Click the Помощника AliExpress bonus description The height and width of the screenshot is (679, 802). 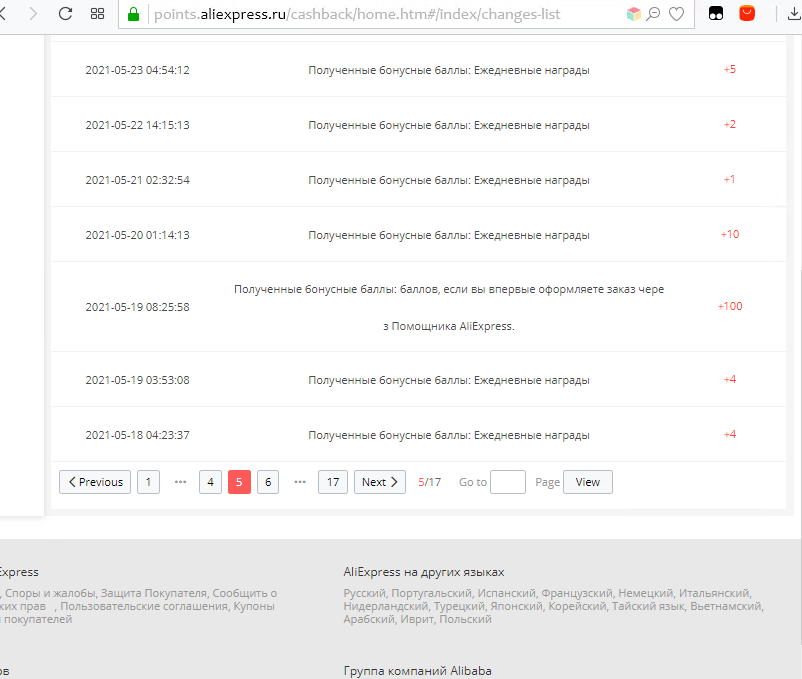(x=449, y=307)
